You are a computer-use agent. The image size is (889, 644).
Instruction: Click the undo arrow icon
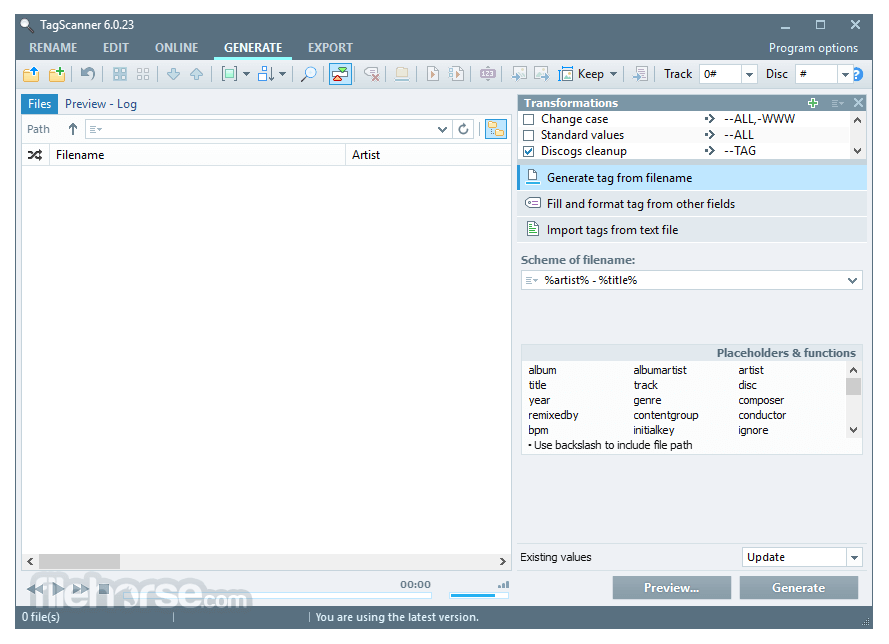tap(87, 74)
